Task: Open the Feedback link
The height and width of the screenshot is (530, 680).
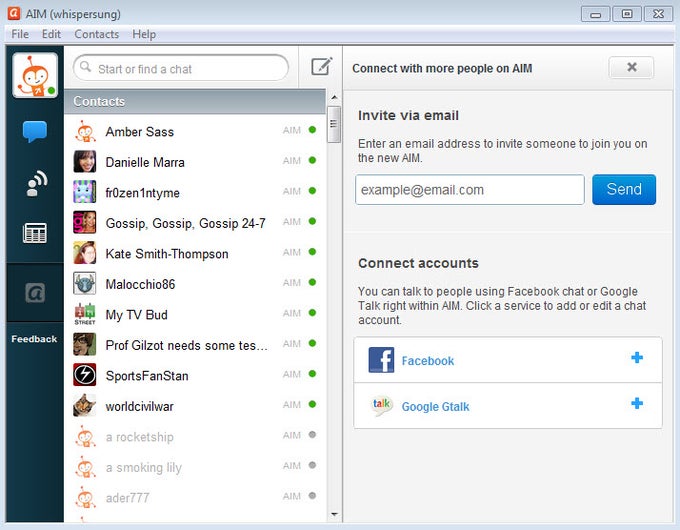Action: [x=34, y=339]
